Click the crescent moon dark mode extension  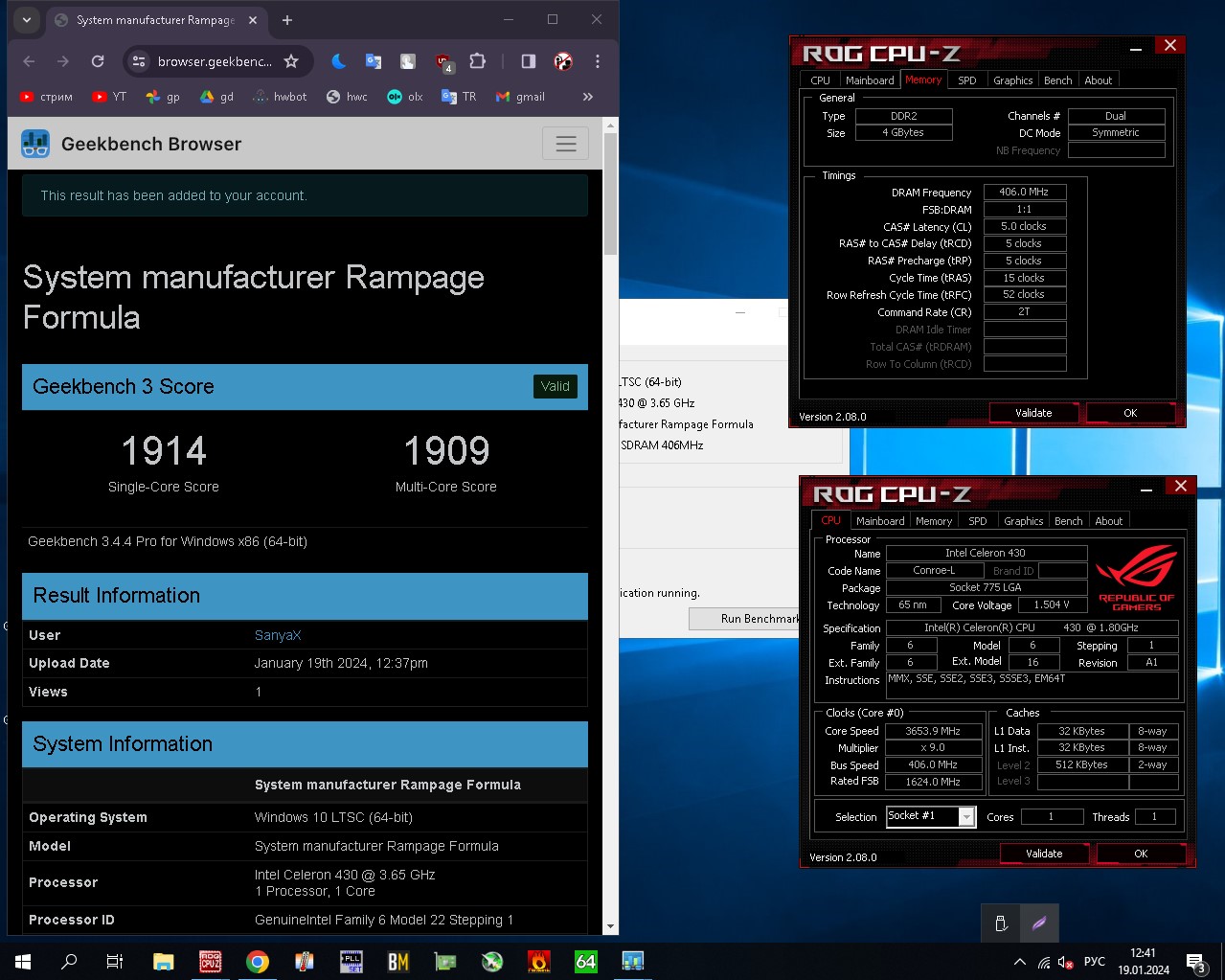pyautogui.click(x=338, y=61)
